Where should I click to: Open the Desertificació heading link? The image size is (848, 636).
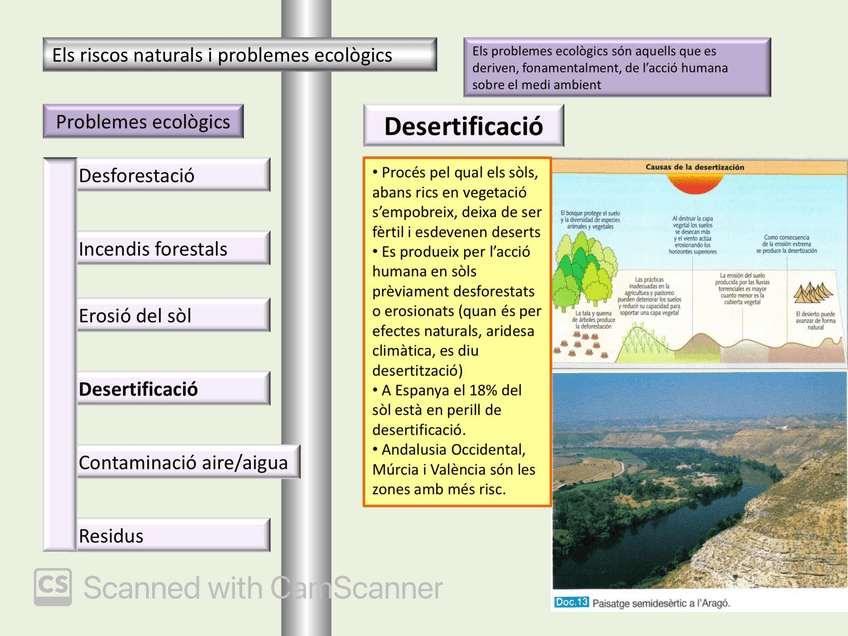coord(463,126)
